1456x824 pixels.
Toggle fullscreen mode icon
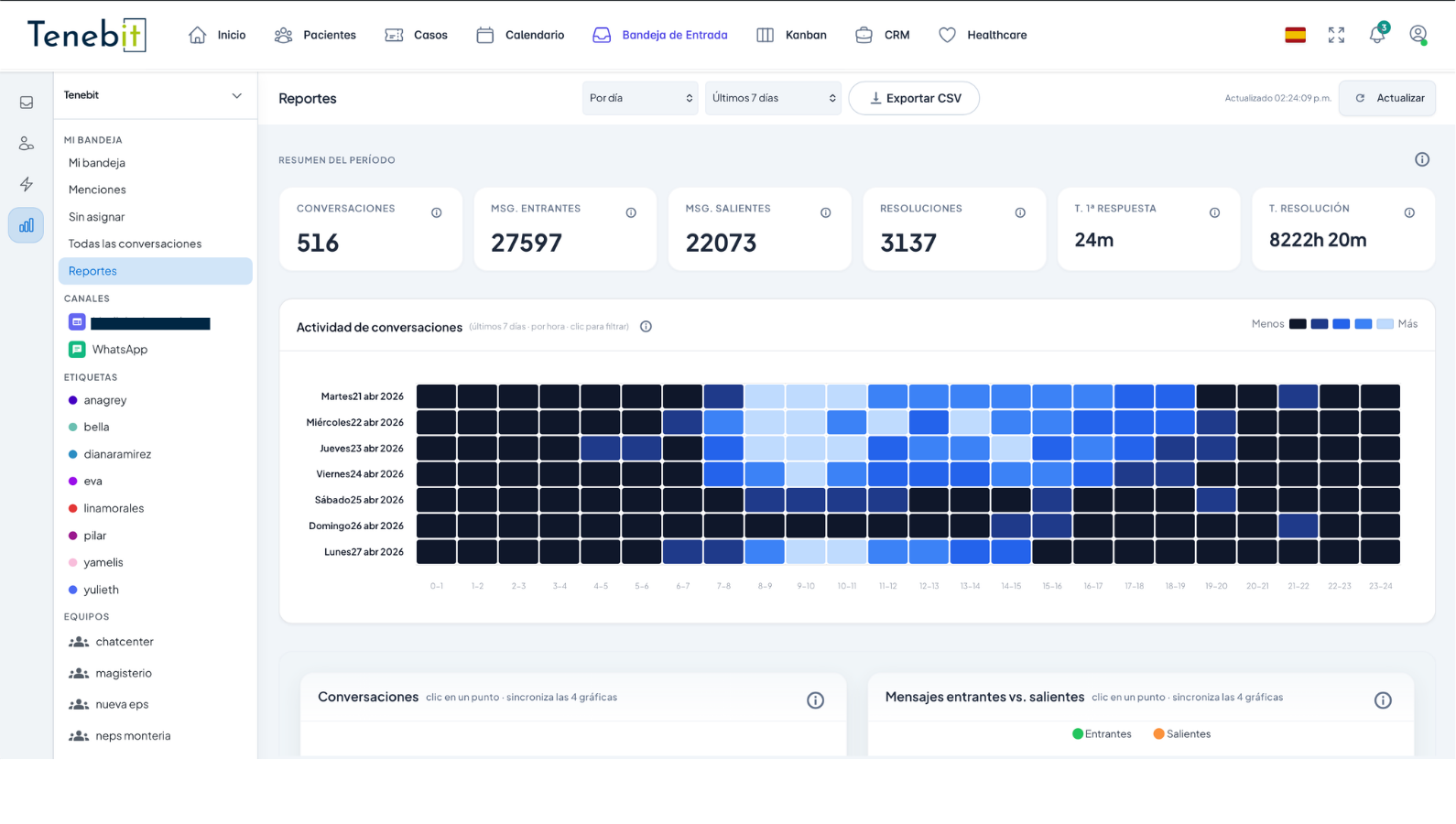1336,35
